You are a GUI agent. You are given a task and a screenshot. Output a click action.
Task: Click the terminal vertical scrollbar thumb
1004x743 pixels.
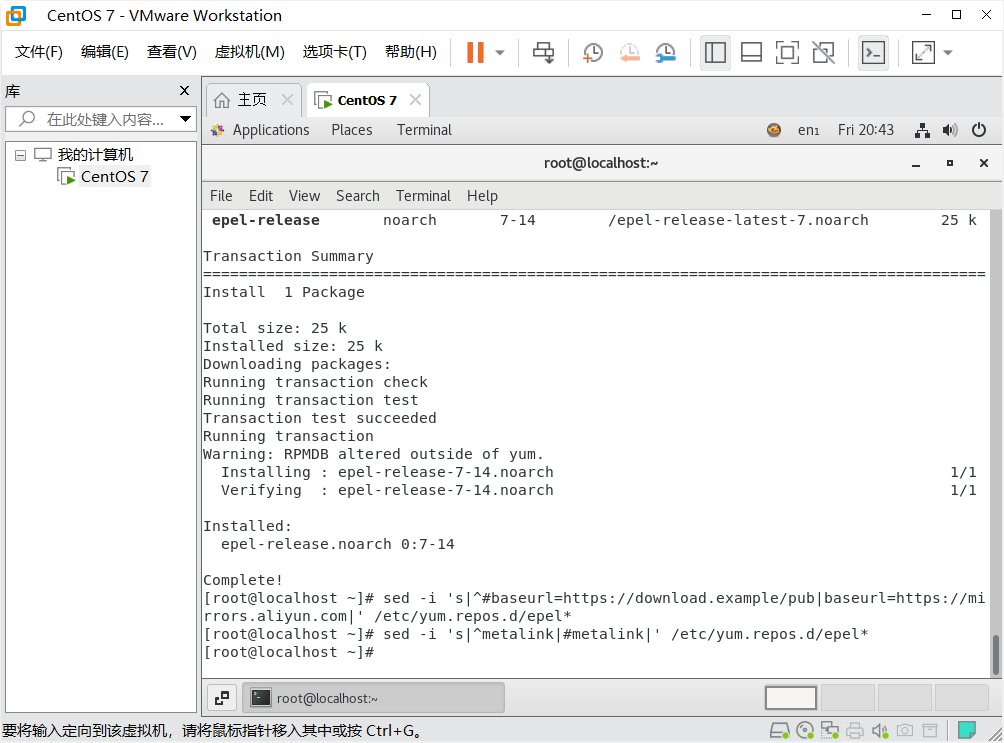996,655
